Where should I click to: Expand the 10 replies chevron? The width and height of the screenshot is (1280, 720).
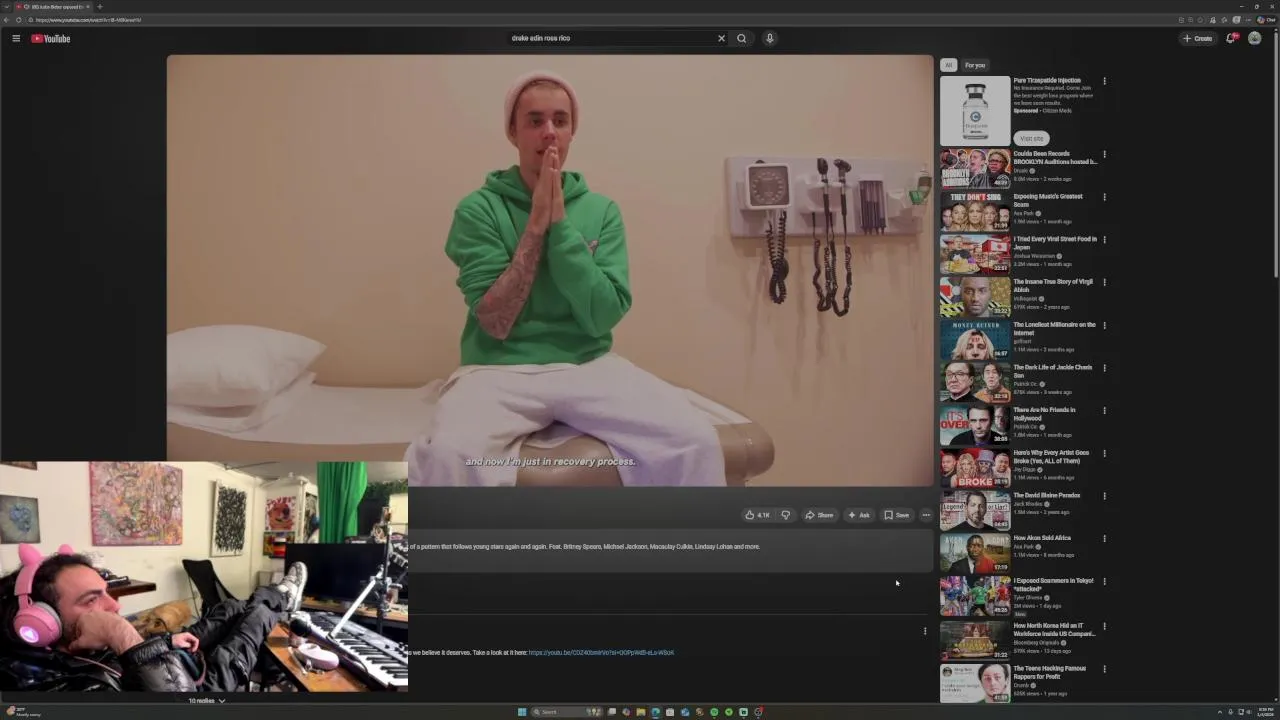click(x=222, y=701)
